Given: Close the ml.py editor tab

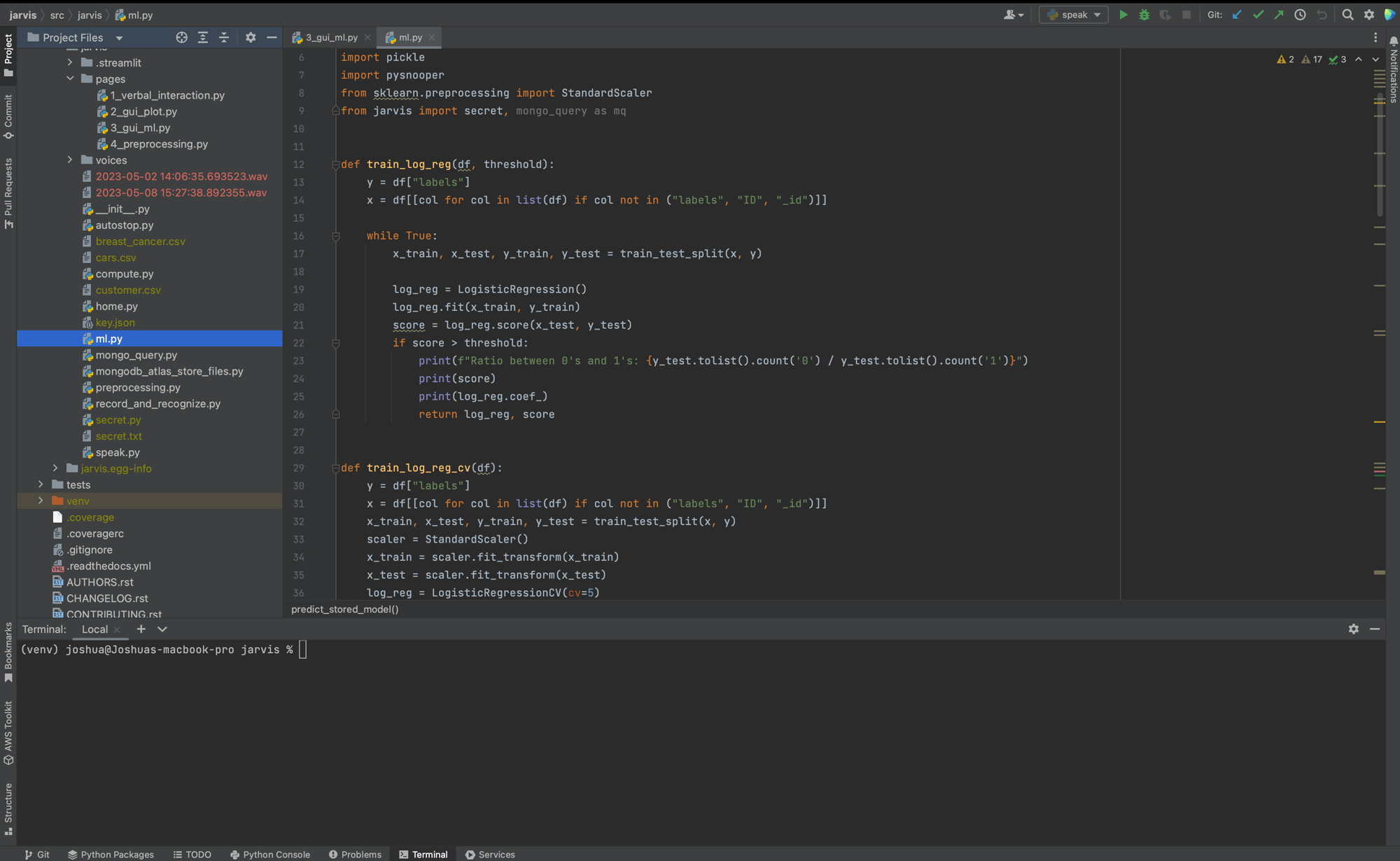Looking at the screenshot, I should pyautogui.click(x=432, y=38).
